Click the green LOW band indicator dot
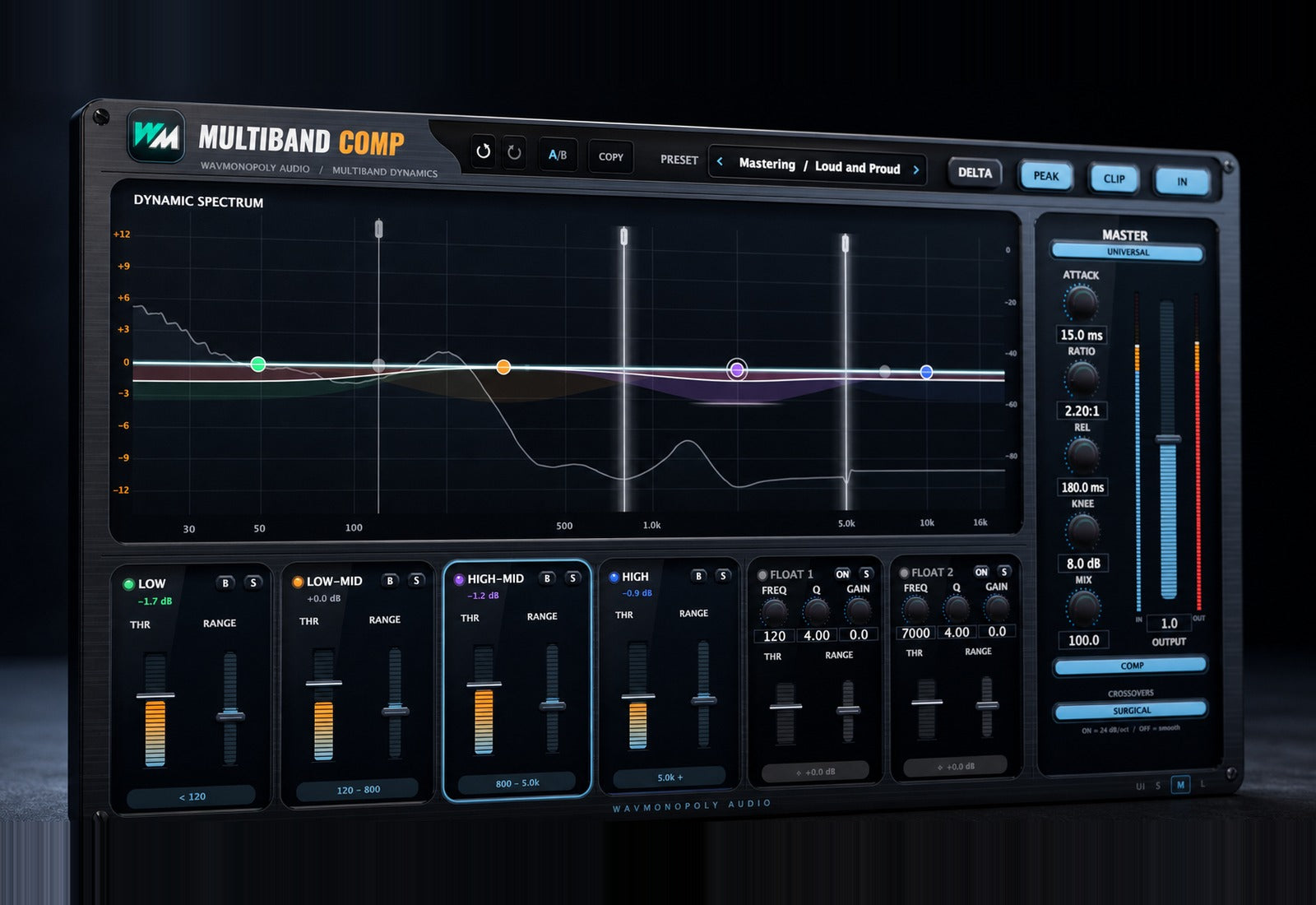1316x905 pixels. 128,584
